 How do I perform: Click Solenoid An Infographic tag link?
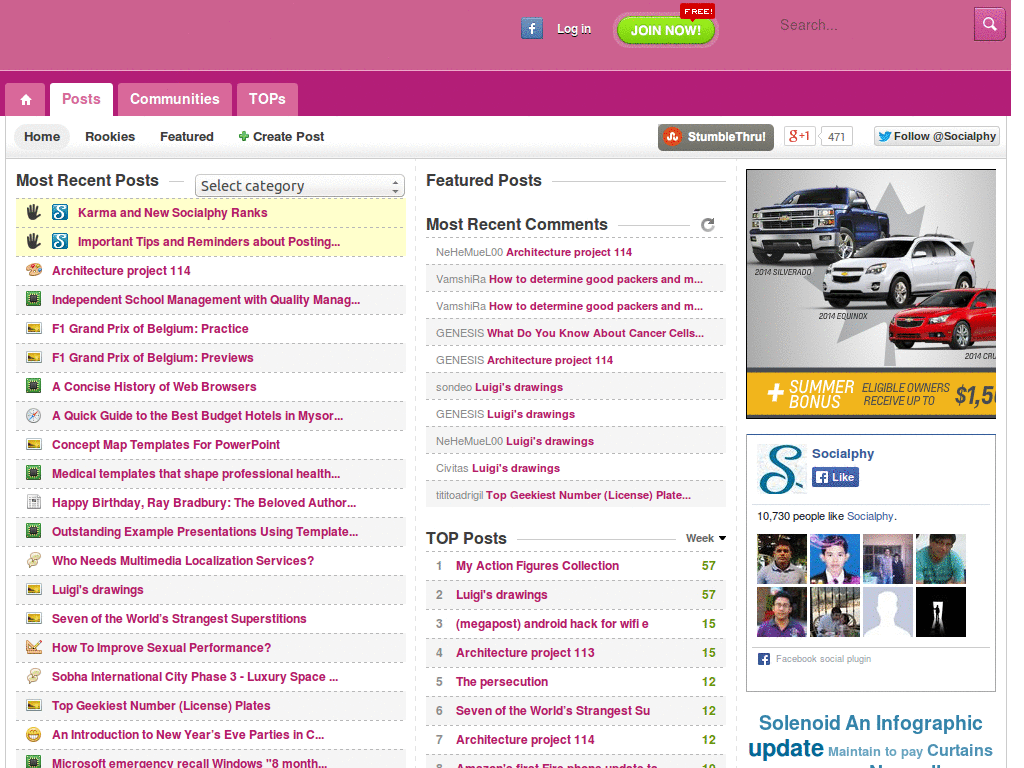tap(871, 723)
